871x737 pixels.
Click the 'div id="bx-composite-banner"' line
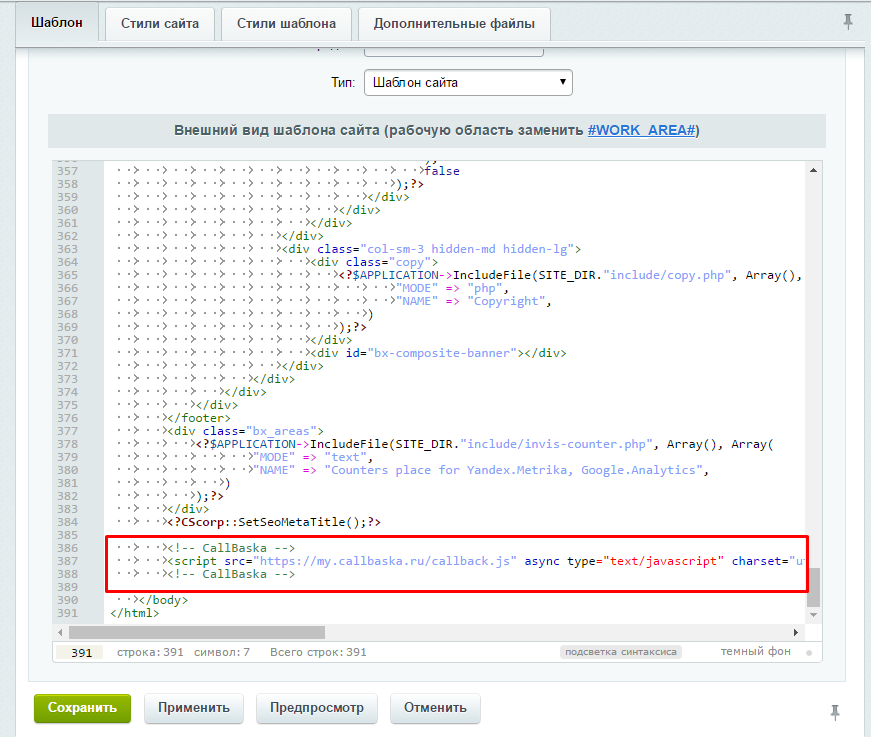point(438,353)
